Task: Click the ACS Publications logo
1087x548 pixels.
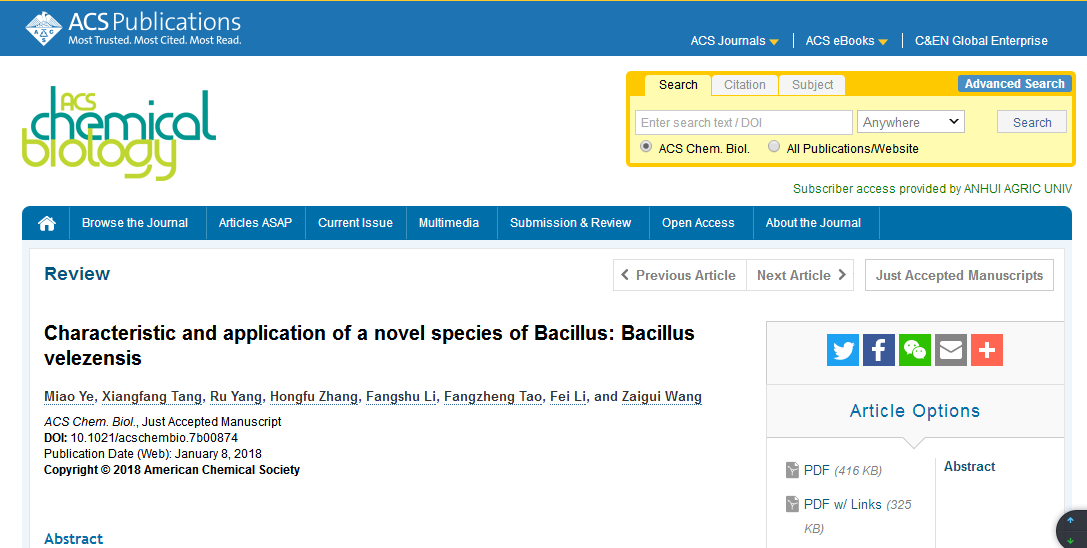Action: [x=134, y=28]
